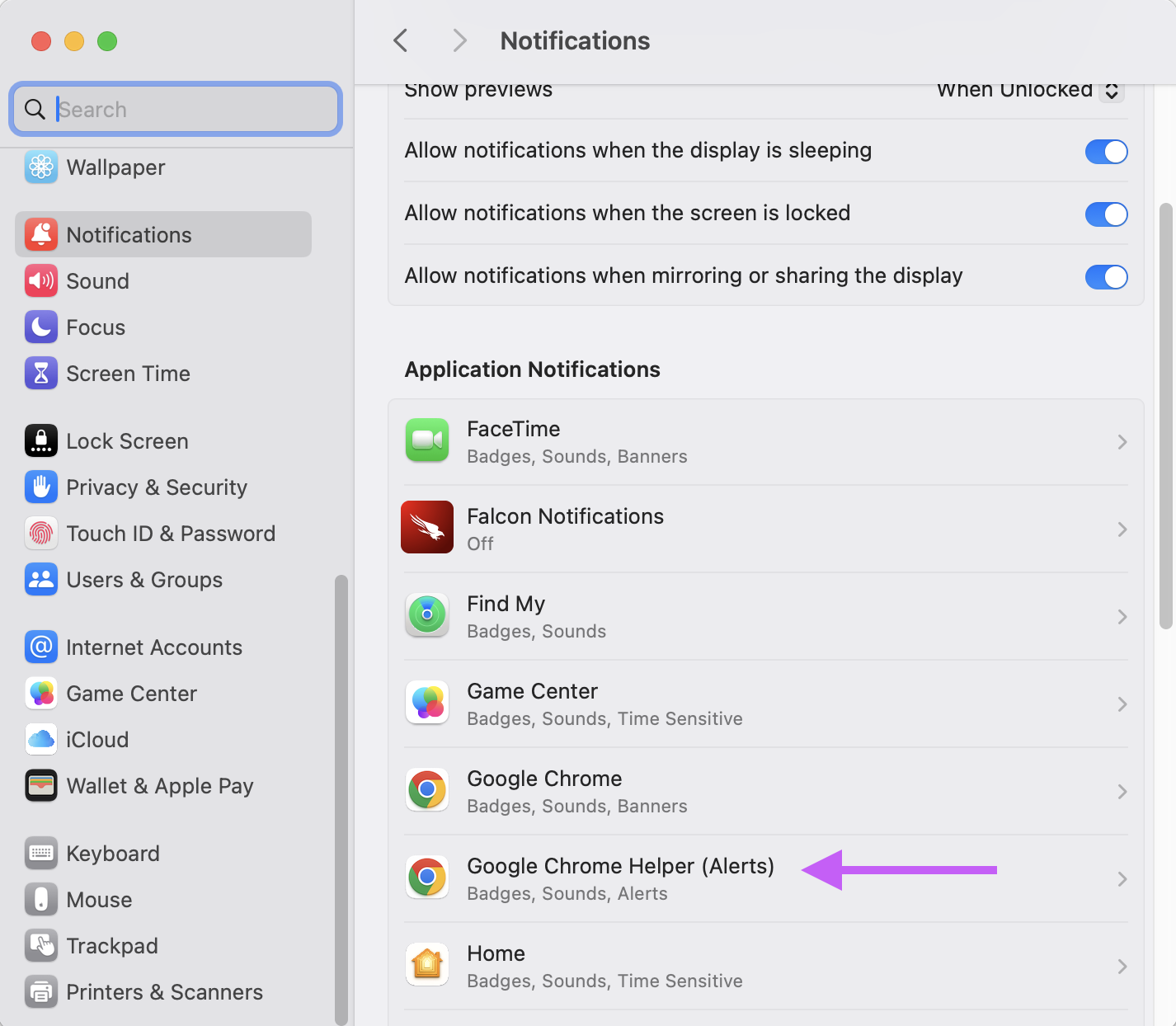Select Touch ID & Password label
Viewport: 1176px width, 1026px height.
tap(171, 534)
